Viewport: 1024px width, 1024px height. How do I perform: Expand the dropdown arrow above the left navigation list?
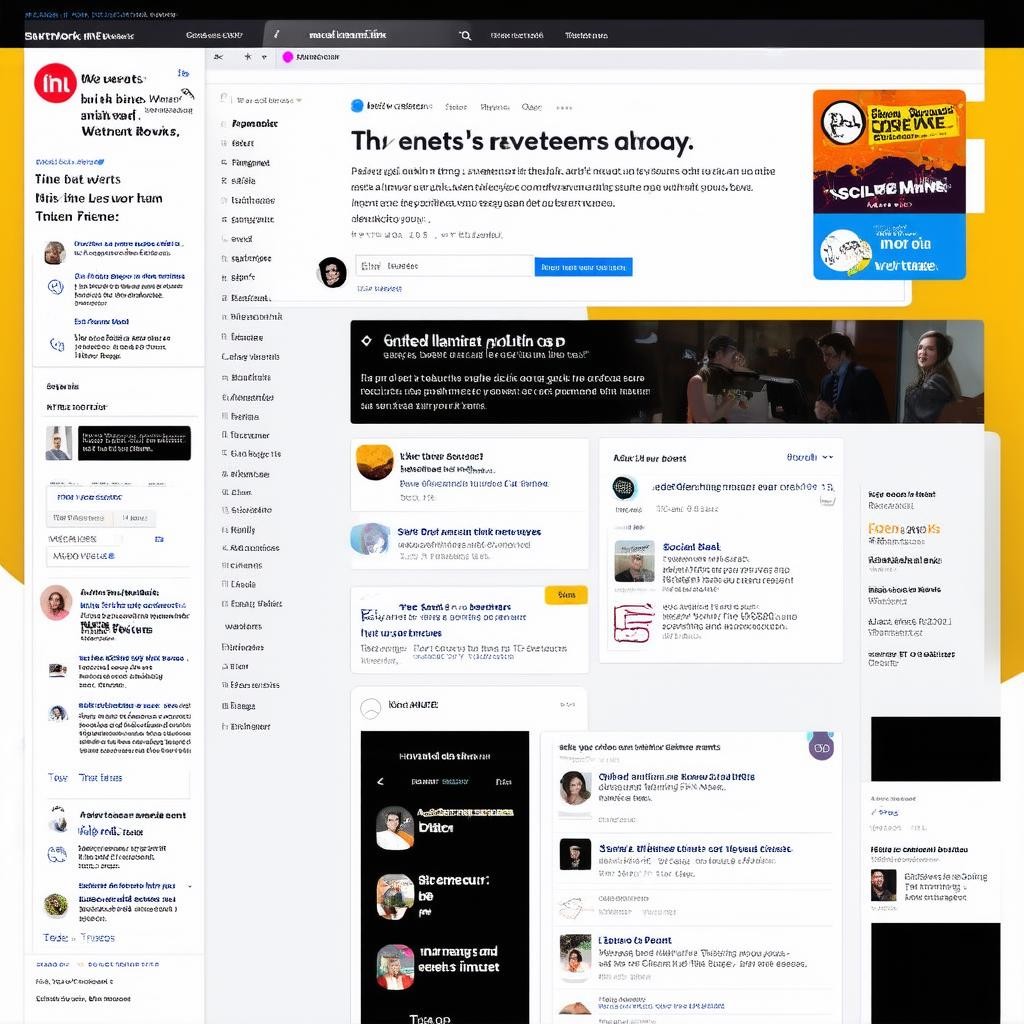point(298,101)
